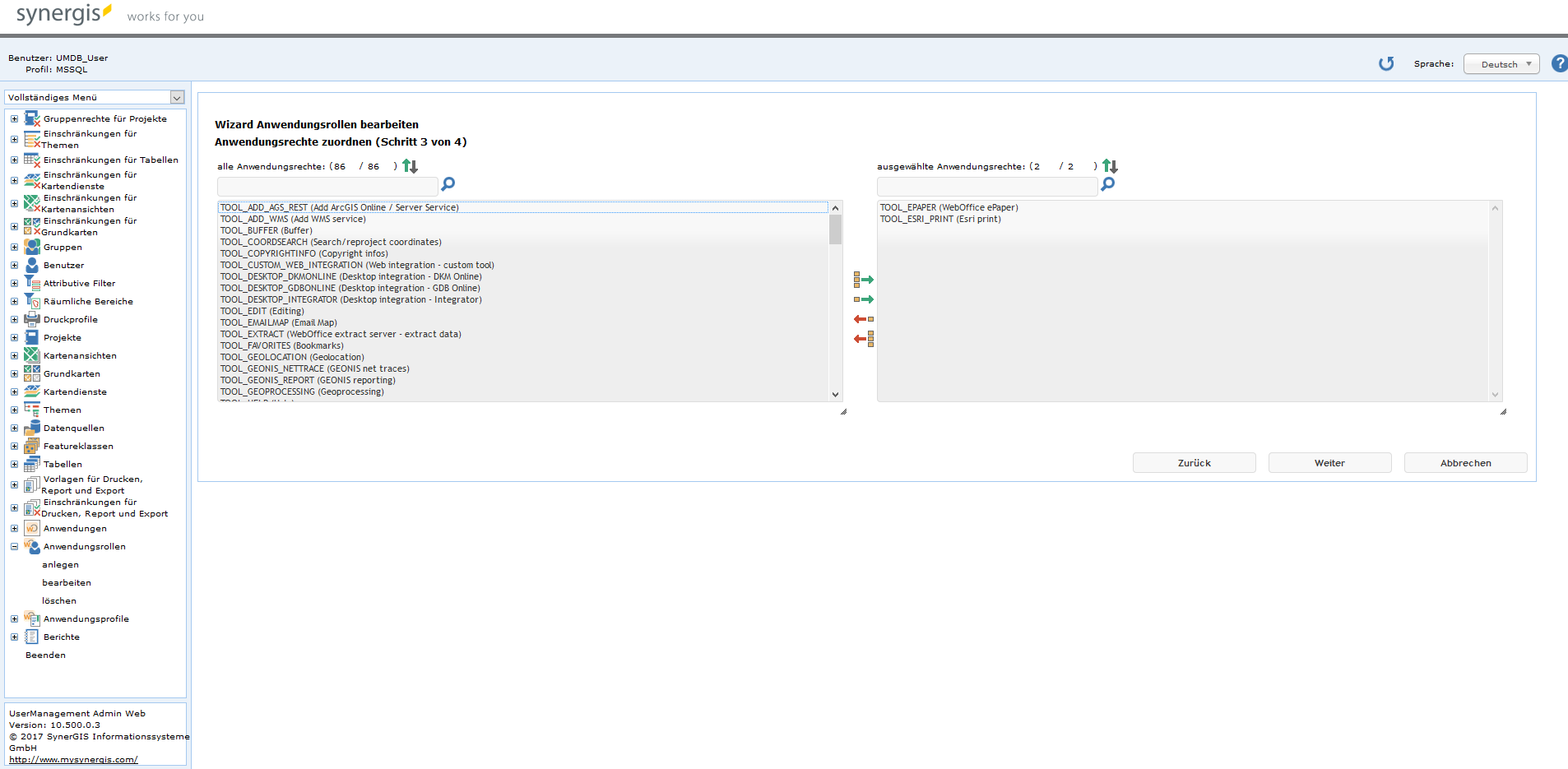The height and width of the screenshot is (769, 1568).
Task: Select bearbeiten under Anwendungsrollen
Action: click(x=67, y=582)
